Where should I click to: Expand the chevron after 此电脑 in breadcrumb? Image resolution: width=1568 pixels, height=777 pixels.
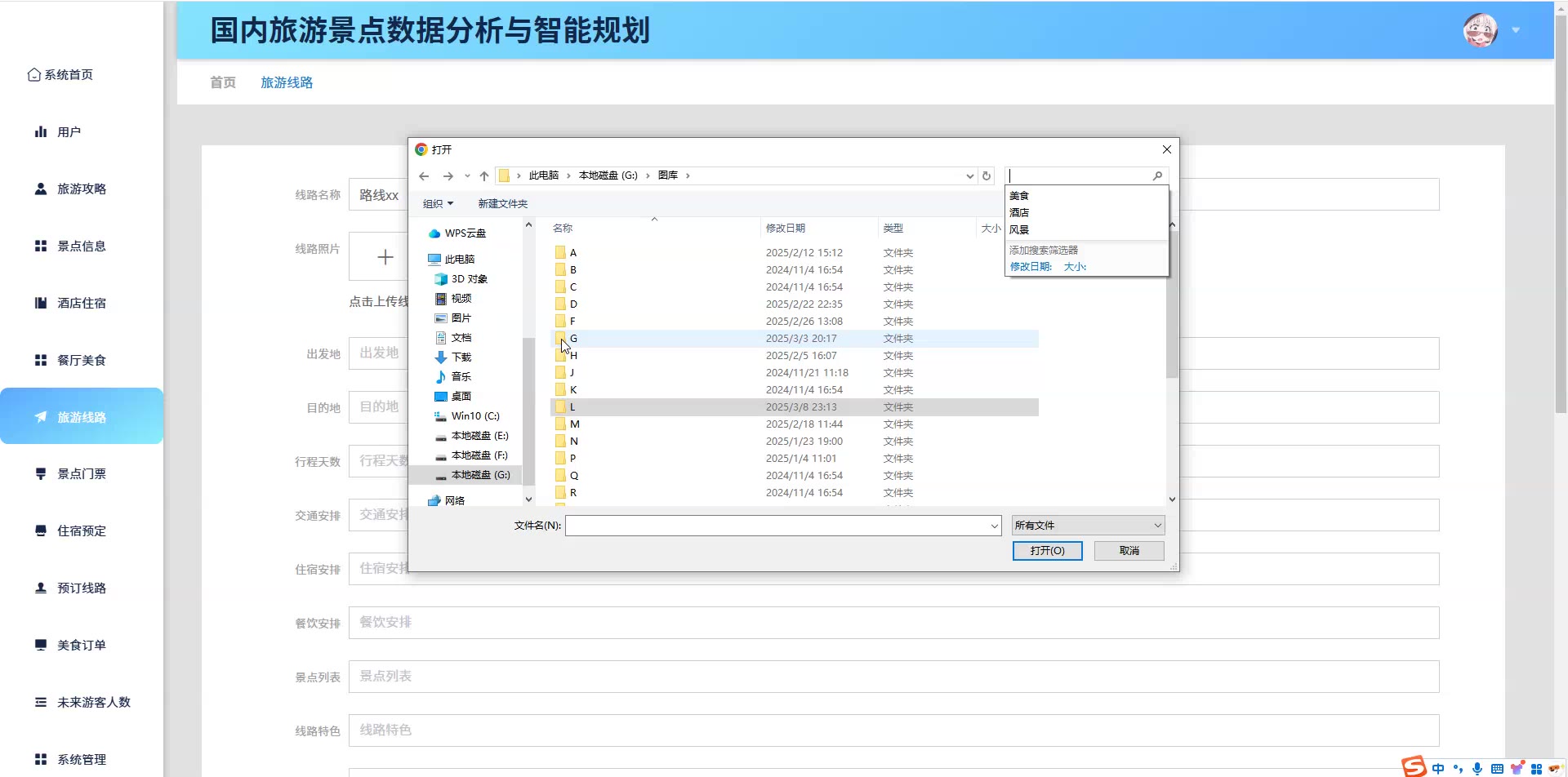point(568,176)
